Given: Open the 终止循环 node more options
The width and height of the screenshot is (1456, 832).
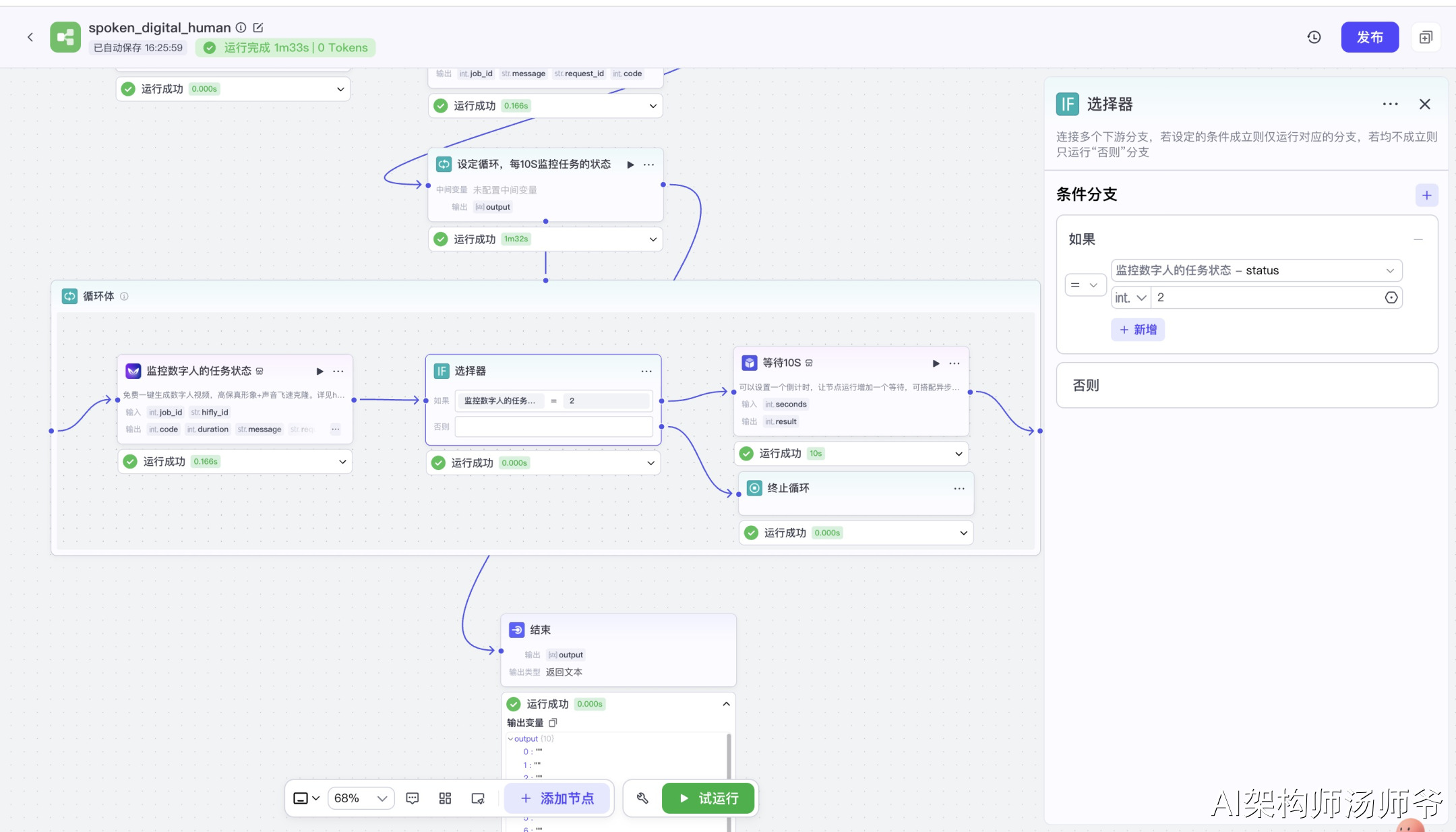Looking at the screenshot, I should [959, 489].
